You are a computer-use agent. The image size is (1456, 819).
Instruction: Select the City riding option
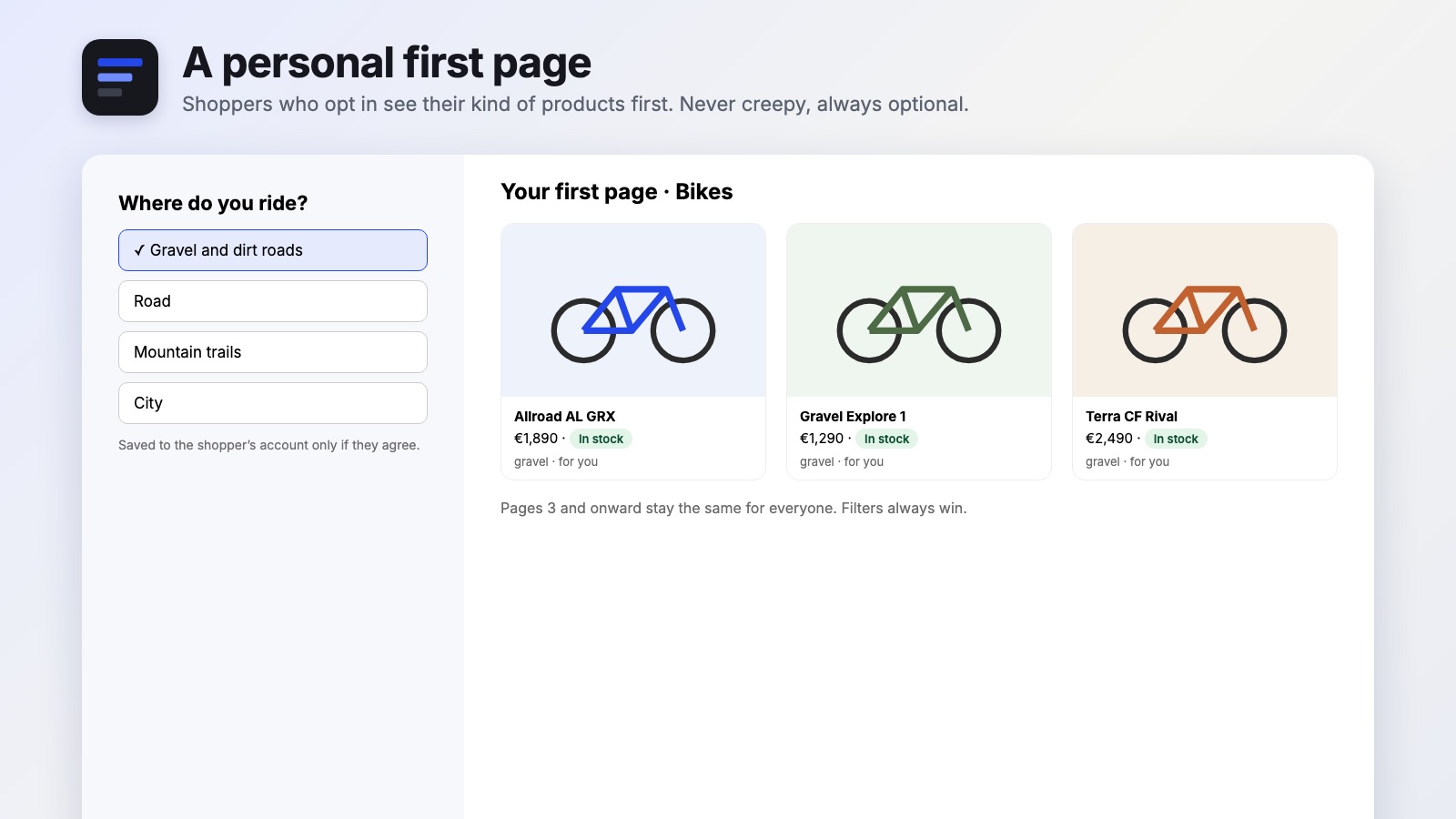[x=273, y=403]
